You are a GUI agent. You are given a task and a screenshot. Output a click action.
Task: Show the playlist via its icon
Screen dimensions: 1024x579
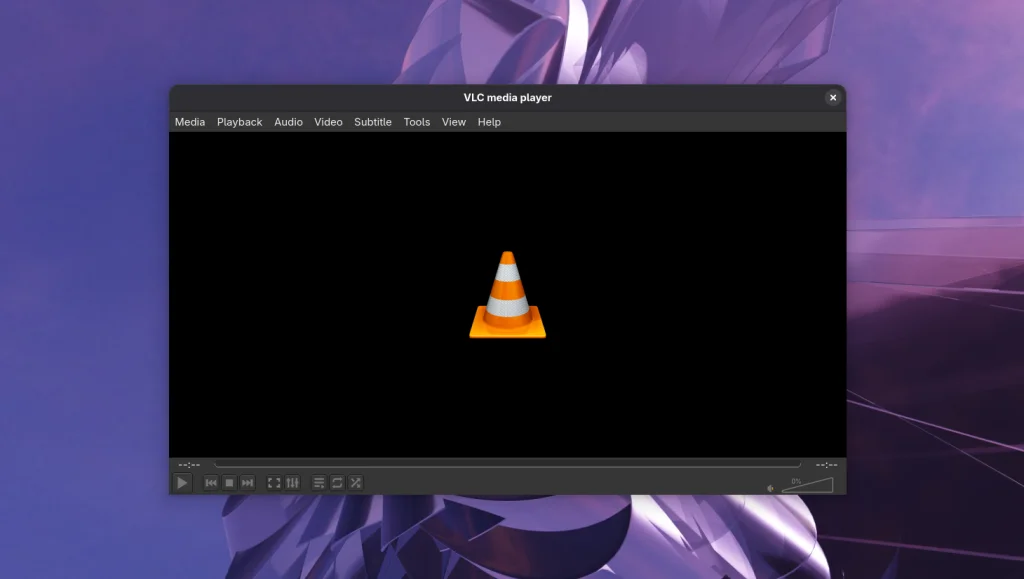click(x=317, y=483)
